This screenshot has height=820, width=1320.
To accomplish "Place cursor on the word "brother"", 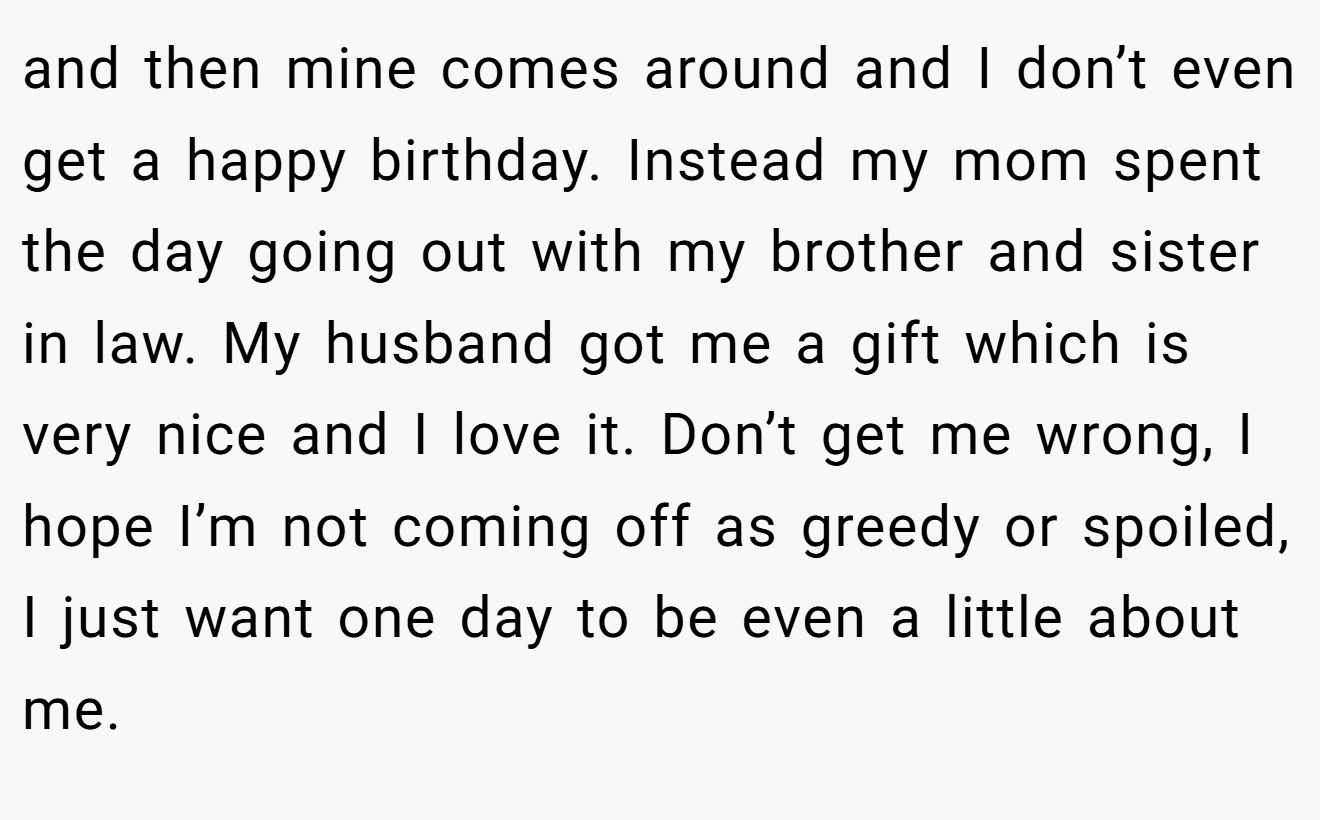I will 866,254.
